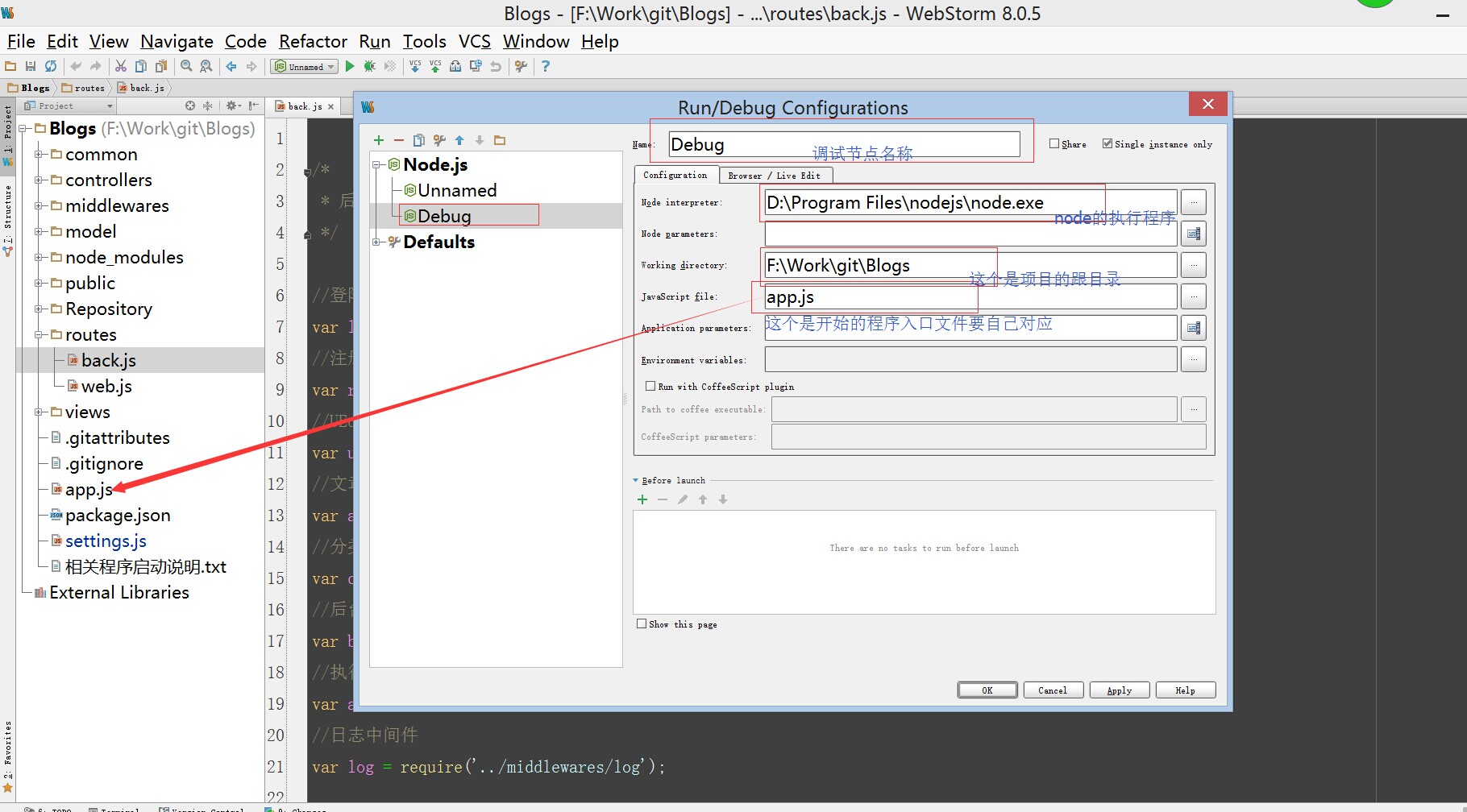Copy the selected configuration
The width and height of the screenshot is (1467, 812).
pos(419,140)
